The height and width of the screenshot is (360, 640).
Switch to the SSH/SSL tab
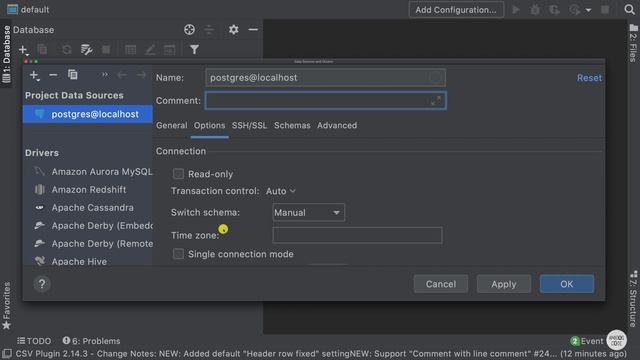coord(249,125)
